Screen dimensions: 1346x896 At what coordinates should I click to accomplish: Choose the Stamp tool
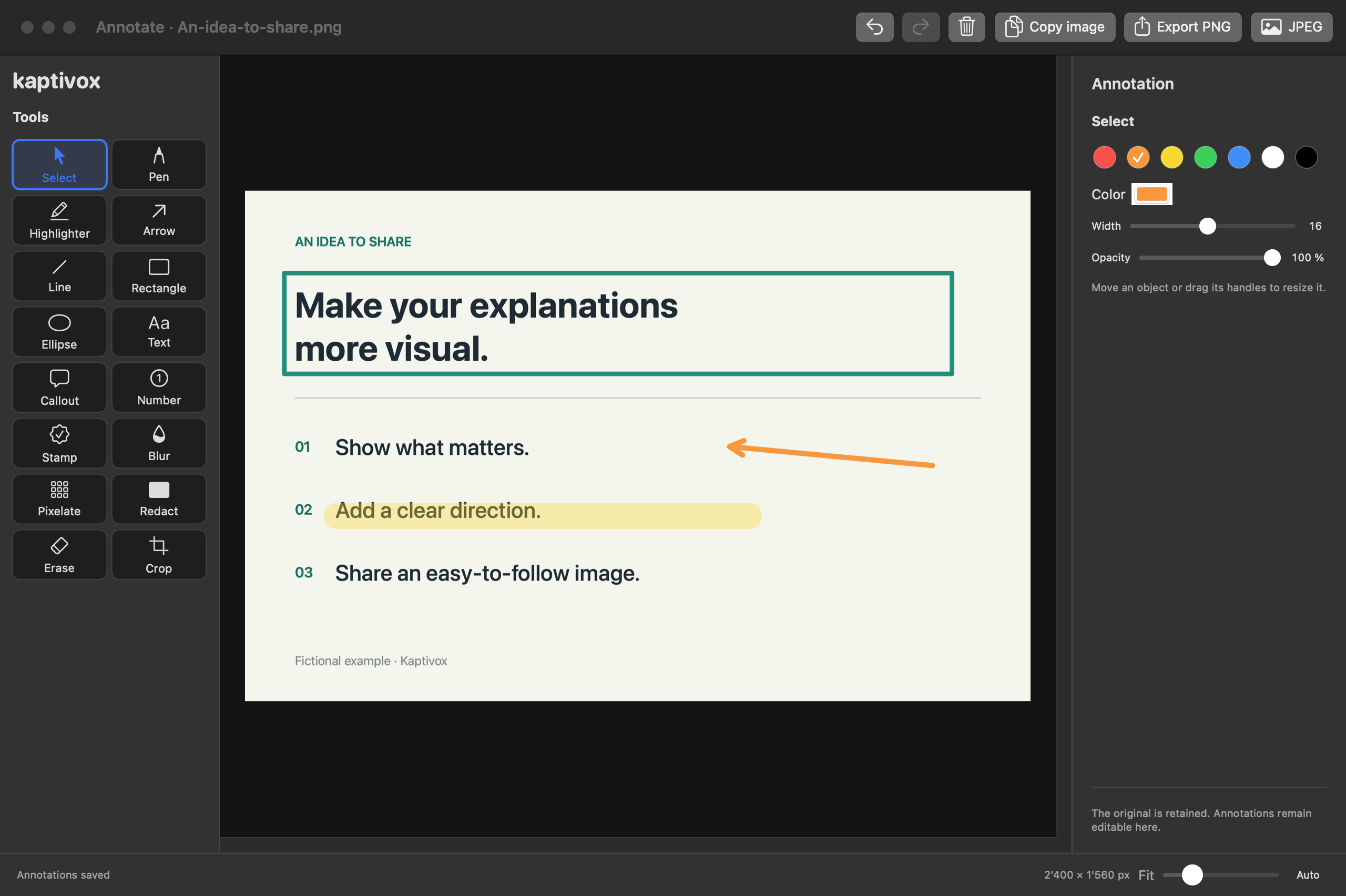tap(59, 443)
